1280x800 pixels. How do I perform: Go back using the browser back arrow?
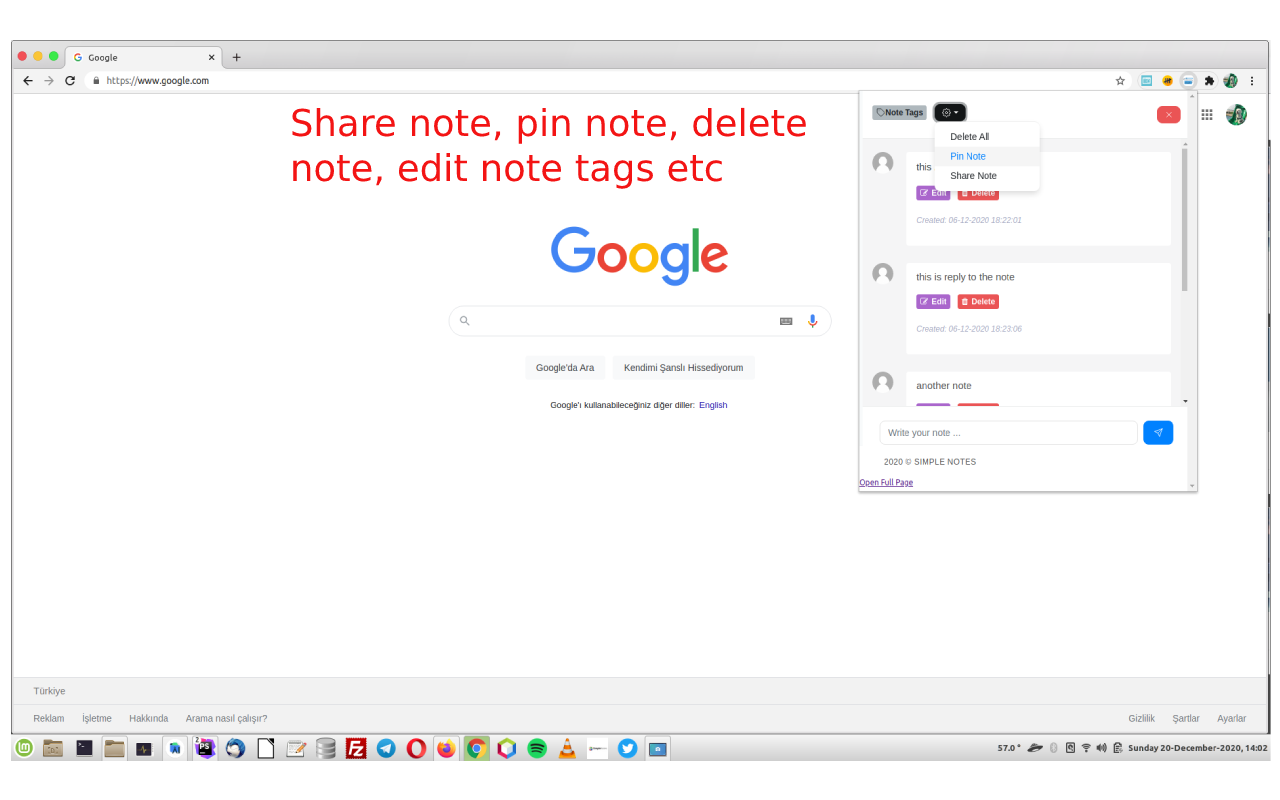[x=28, y=81]
